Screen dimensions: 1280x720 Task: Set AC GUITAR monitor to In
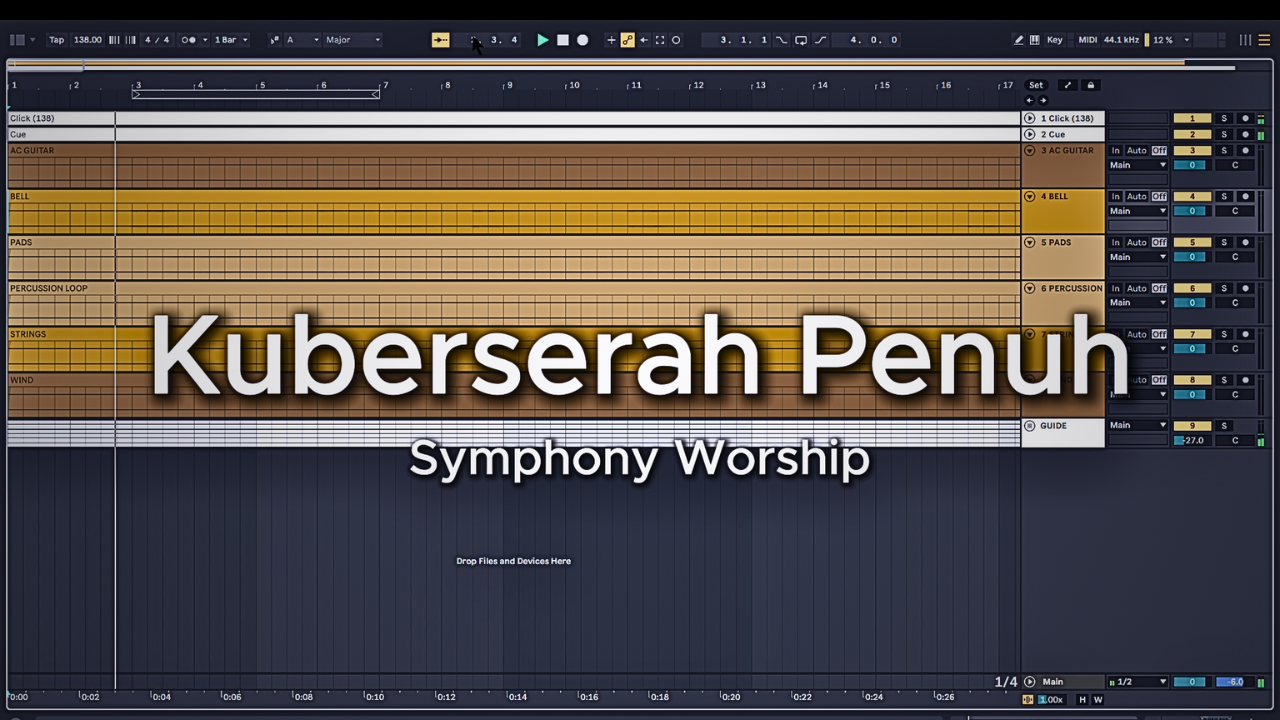click(x=1116, y=151)
